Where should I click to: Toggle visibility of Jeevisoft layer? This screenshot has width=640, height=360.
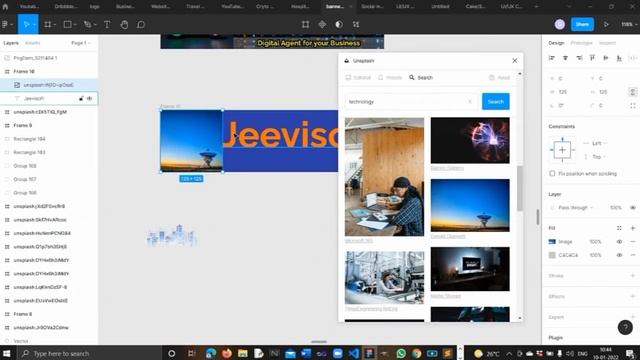coord(89,98)
